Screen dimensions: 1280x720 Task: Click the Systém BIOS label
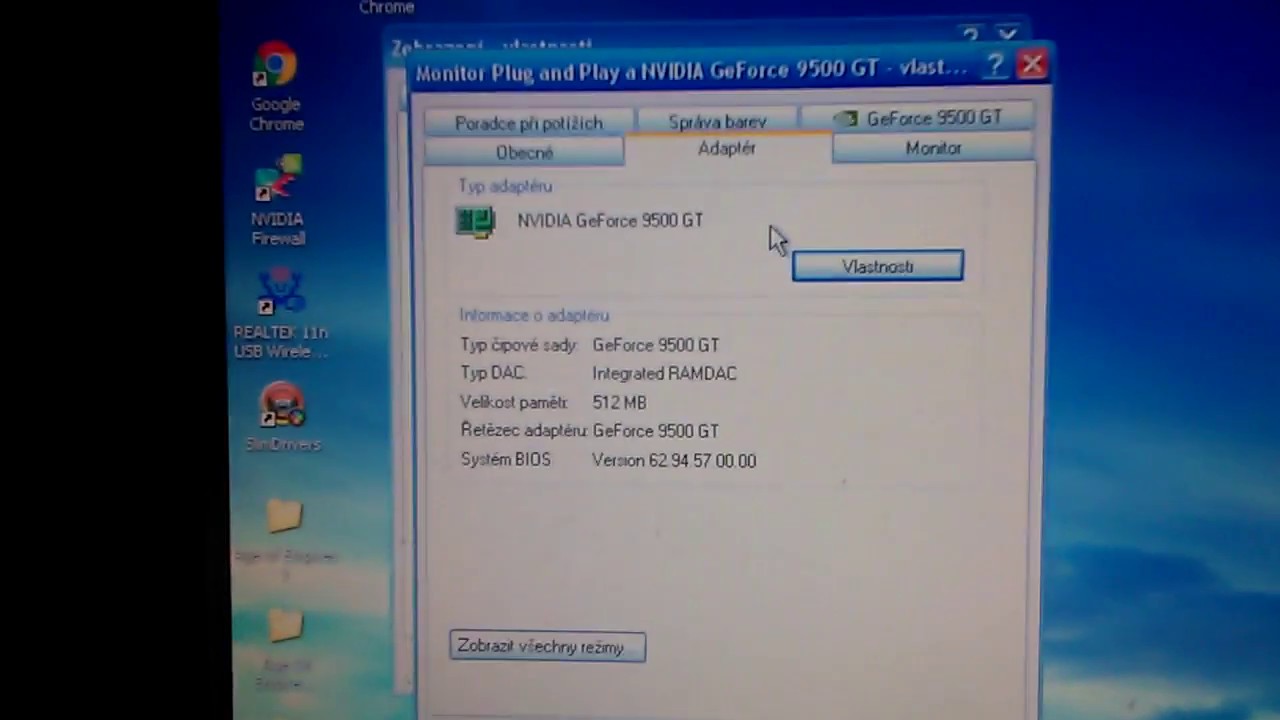pos(505,459)
